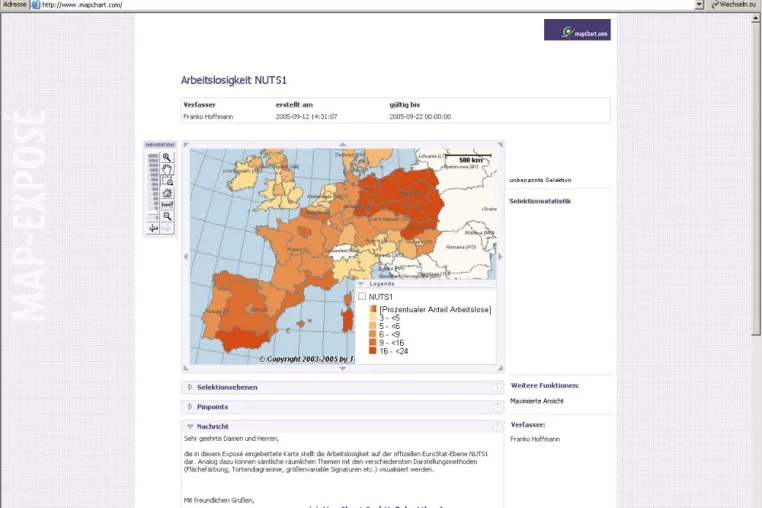Viewport: 762px width, 508px height.
Task: Collapse the Nachricht section
Action: pyautogui.click(x=190, y=426)
